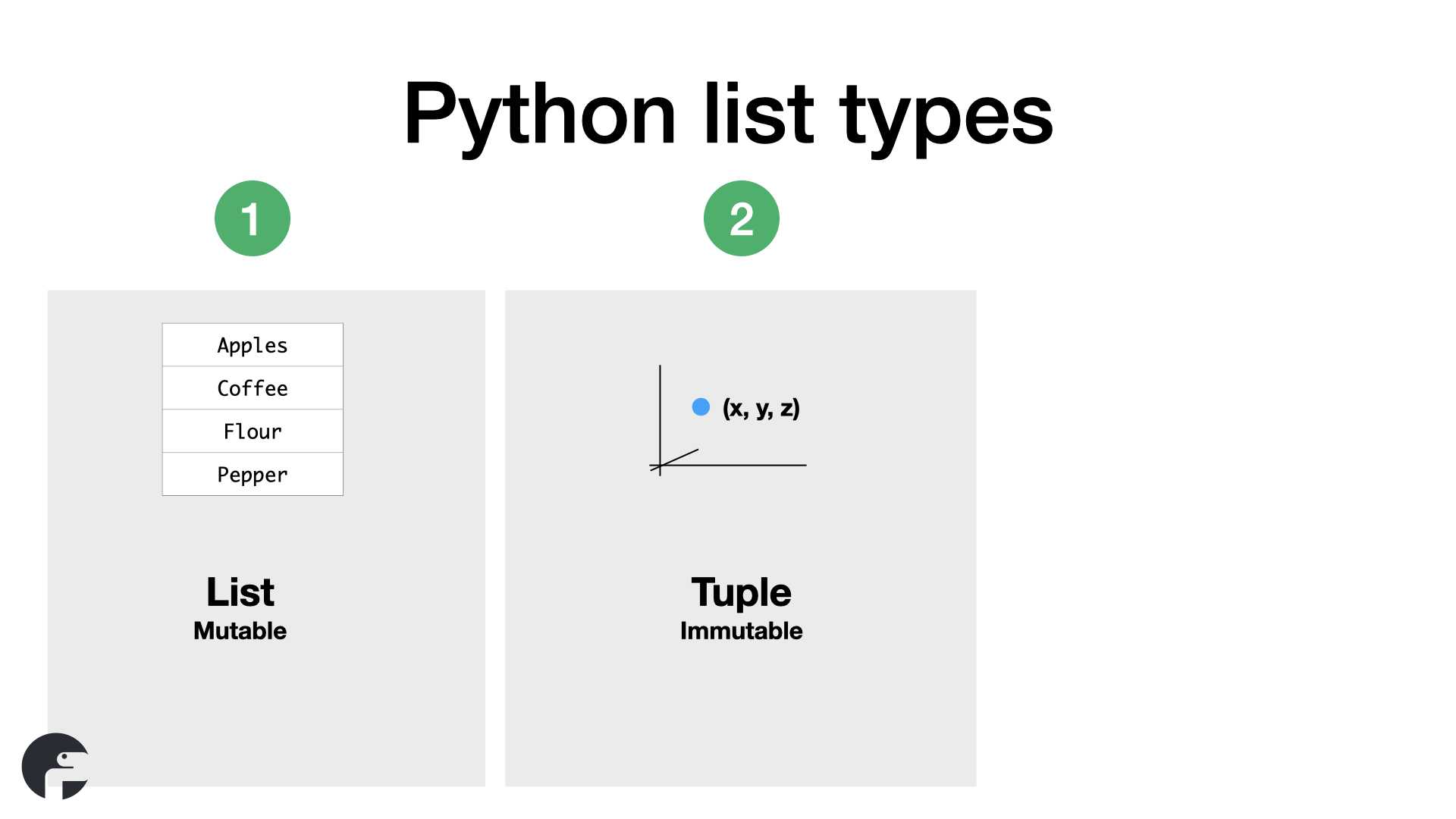Viewport: 1456px width, 819px height.
Task: Click the vertical axis line of the graph
Action: tap(660, 421)
